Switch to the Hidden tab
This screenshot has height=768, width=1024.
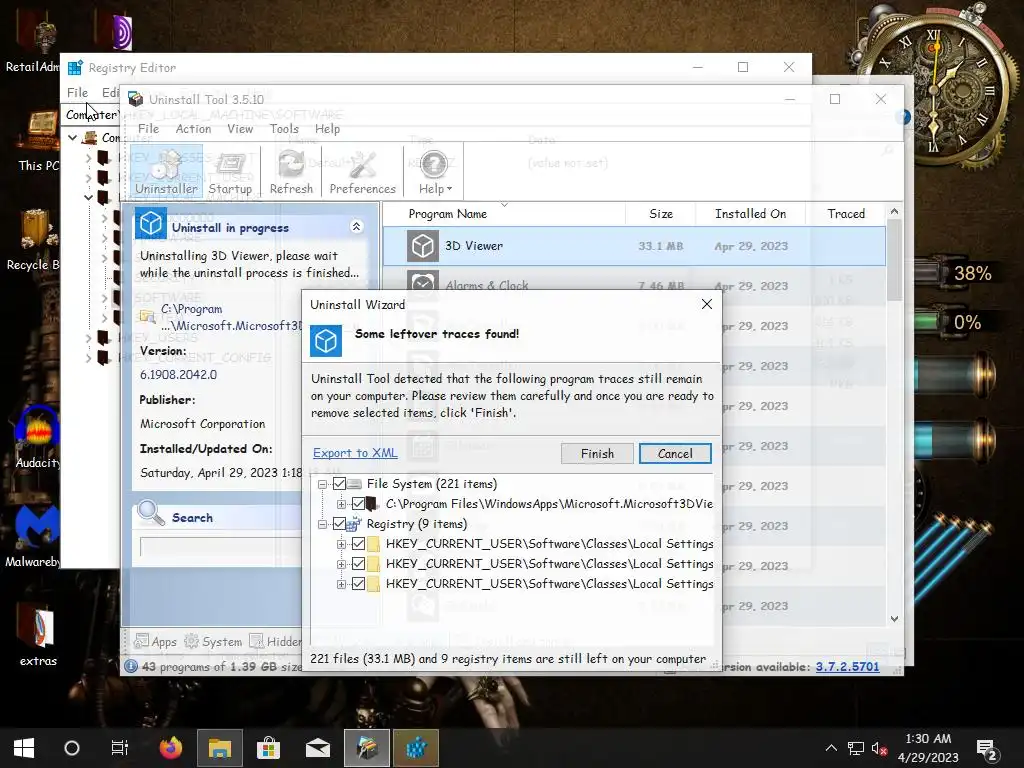[x=275, y=641]
